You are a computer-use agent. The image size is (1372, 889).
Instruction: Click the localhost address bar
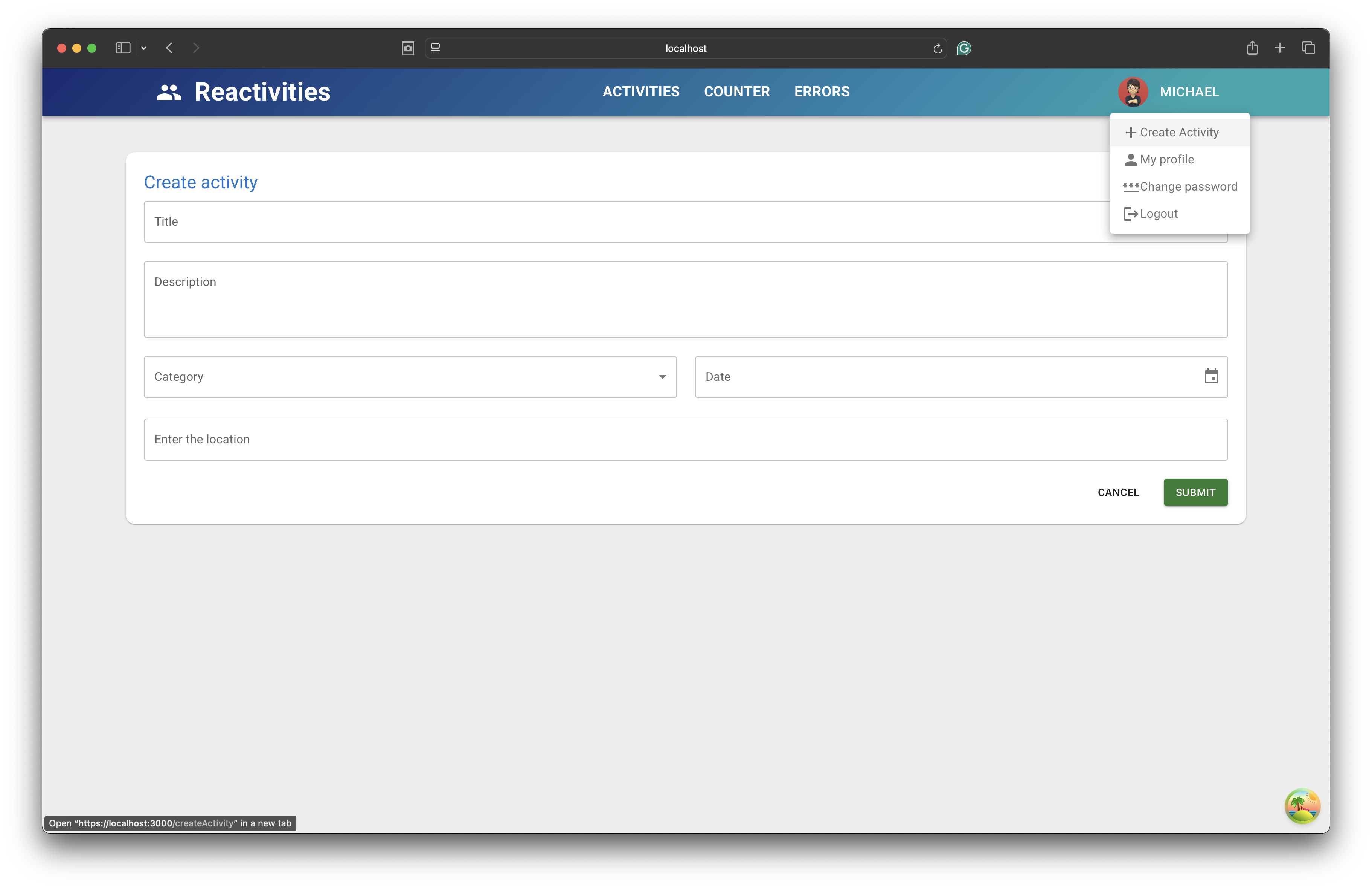click(x=685, y=49)
